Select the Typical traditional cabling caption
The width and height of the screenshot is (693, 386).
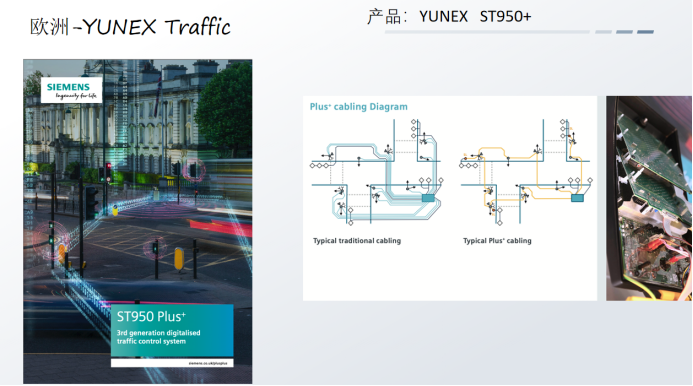point(357,241)
